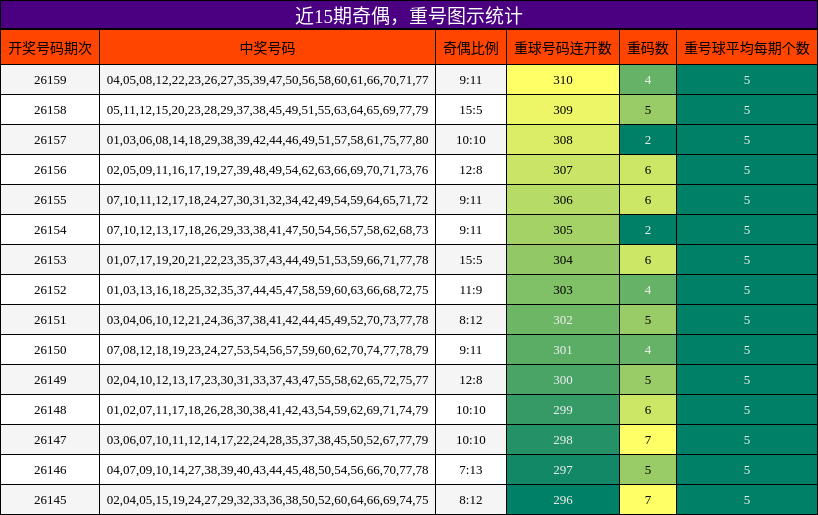Viewport: 818px width, 515px height.
Task: Select winning numbers starting 01,07,17,19,20
Action: click(268, 260)
